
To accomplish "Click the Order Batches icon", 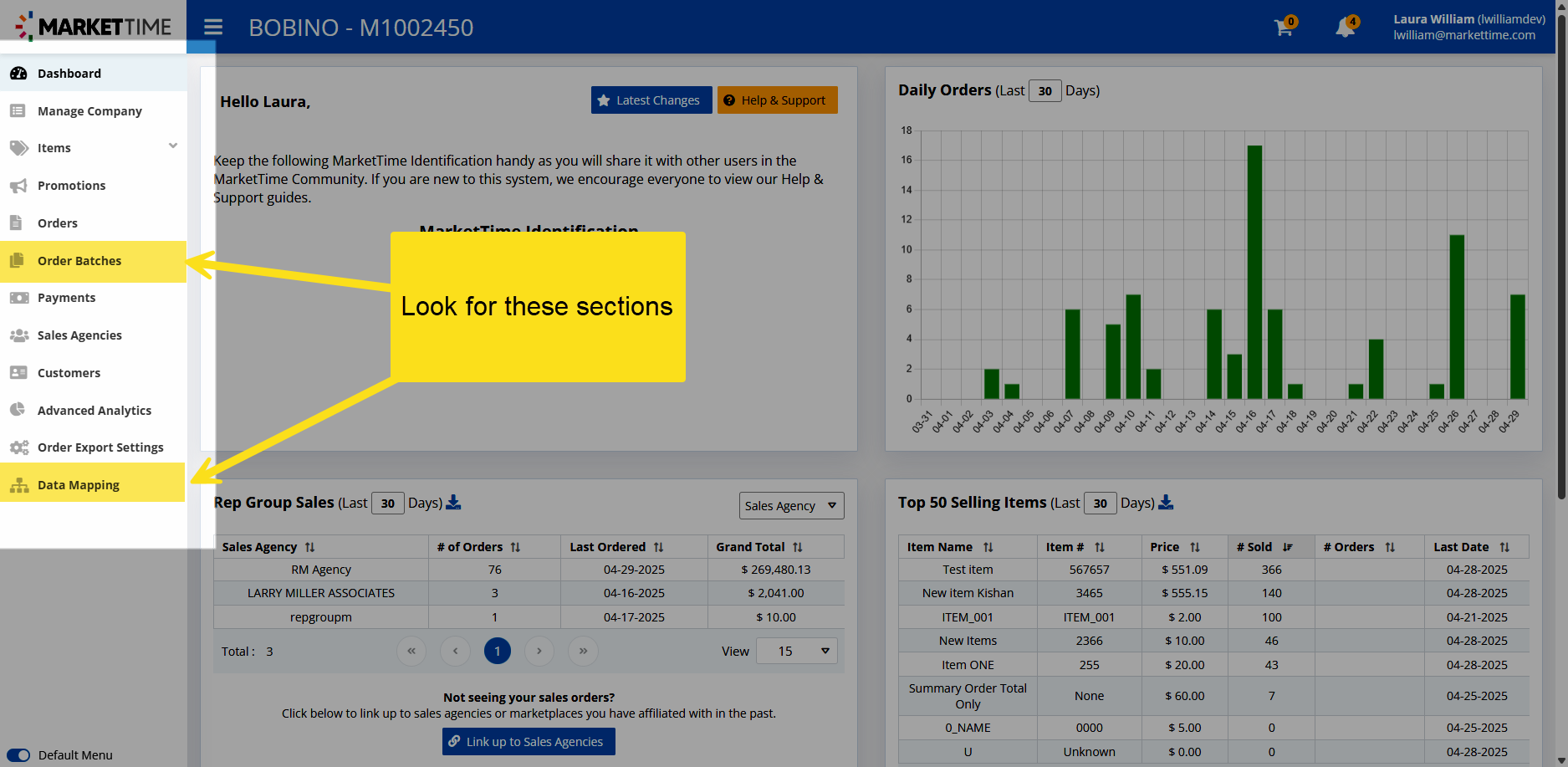I will pos(17,260).
